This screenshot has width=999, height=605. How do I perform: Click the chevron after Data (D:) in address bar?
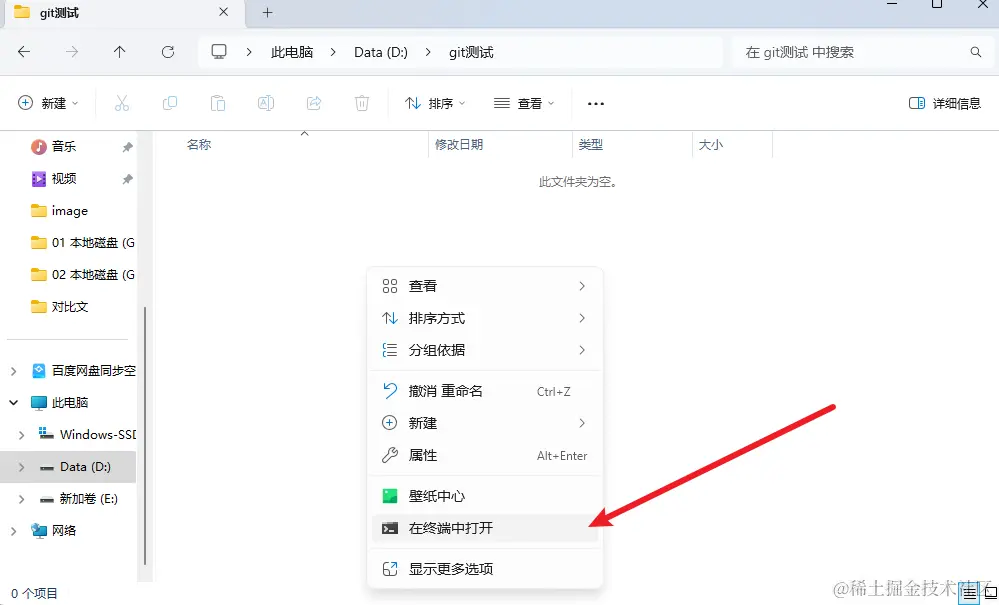pyautogui.click(x=428, y=52)
